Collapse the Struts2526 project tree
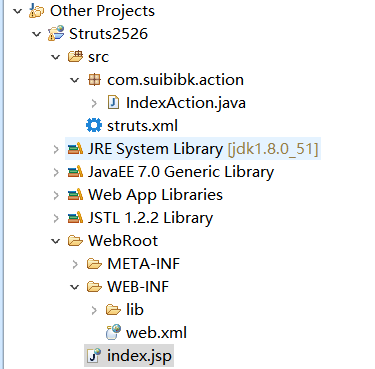 click(x=36, y=34)
